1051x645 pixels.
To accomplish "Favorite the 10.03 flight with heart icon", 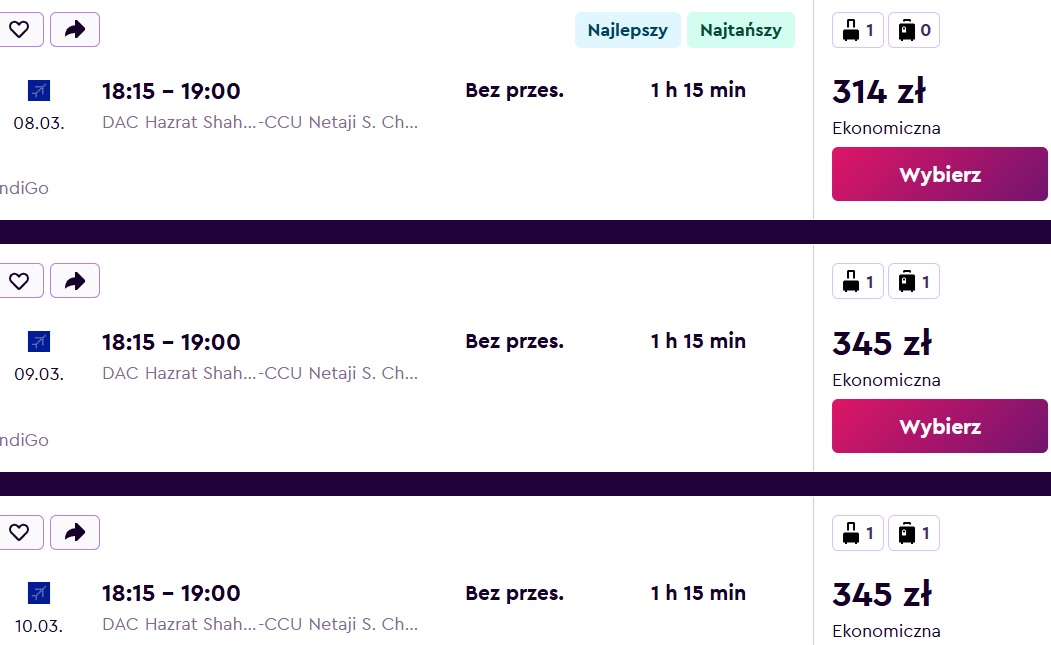I will coord(20,532).
